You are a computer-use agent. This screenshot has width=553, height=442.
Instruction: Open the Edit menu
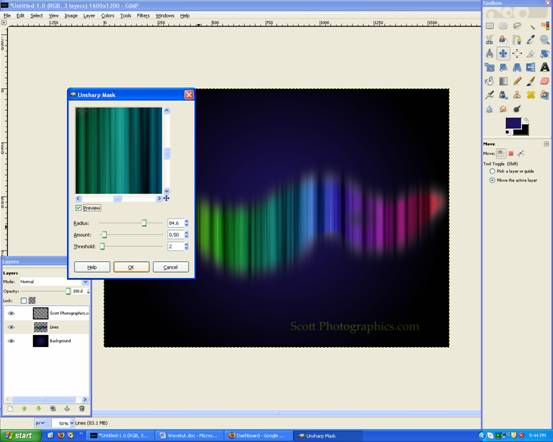coord(20,16)
